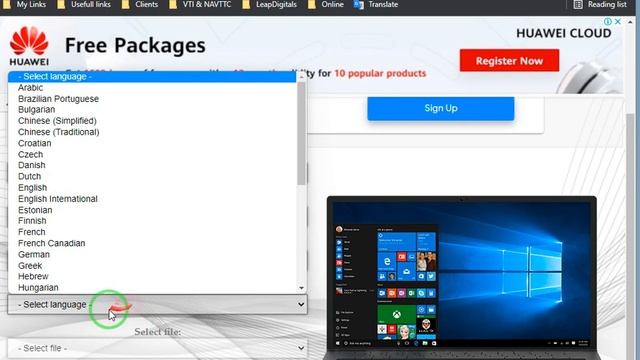Open the VTI & NAVTTC bookmark folder

tap(200, 5)
